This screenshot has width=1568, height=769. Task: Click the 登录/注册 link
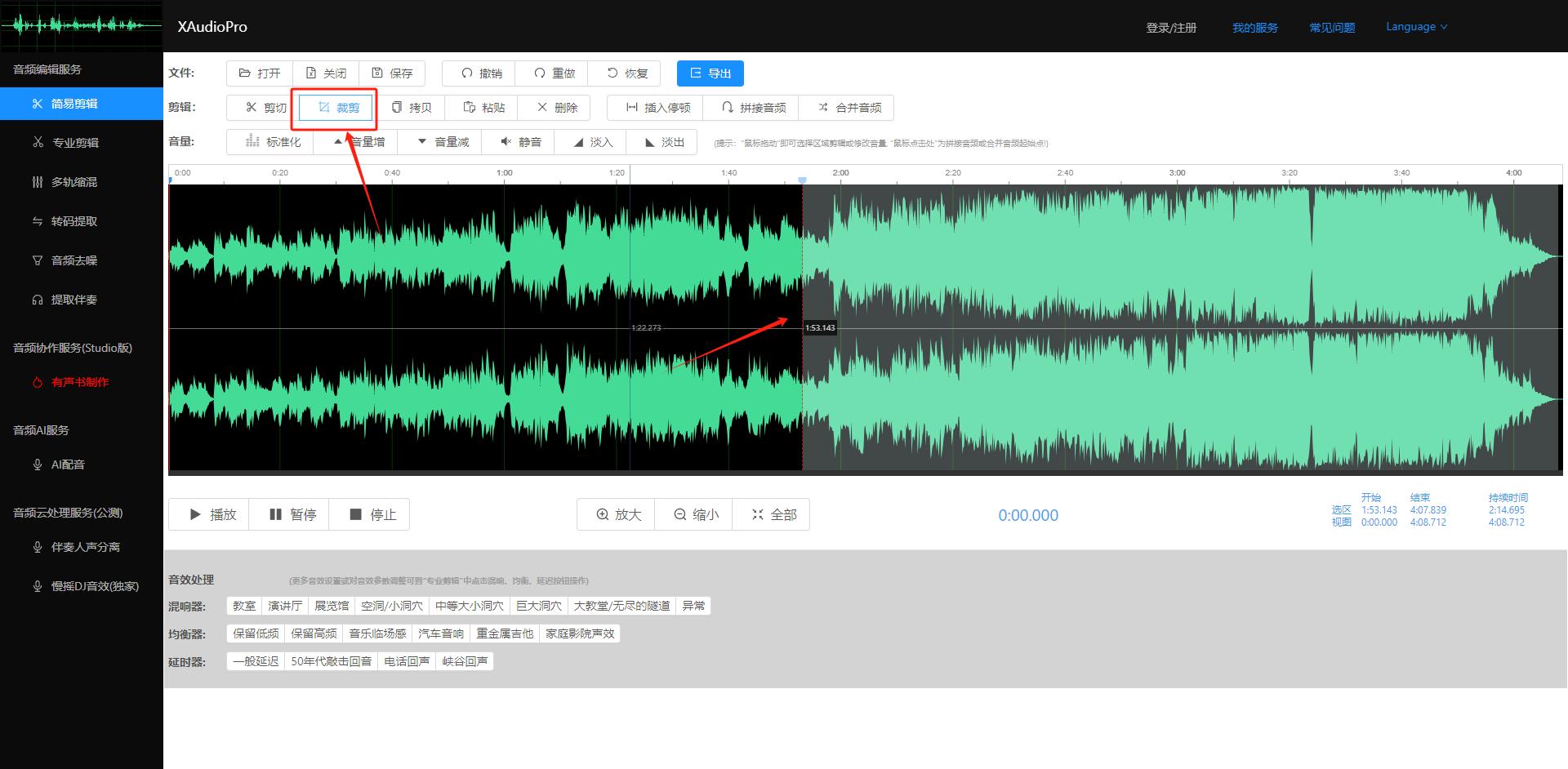point(1171,28)
